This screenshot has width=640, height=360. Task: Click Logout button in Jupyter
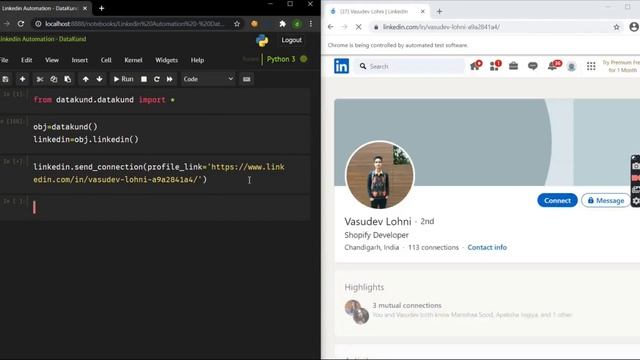(x=291, y=40)
